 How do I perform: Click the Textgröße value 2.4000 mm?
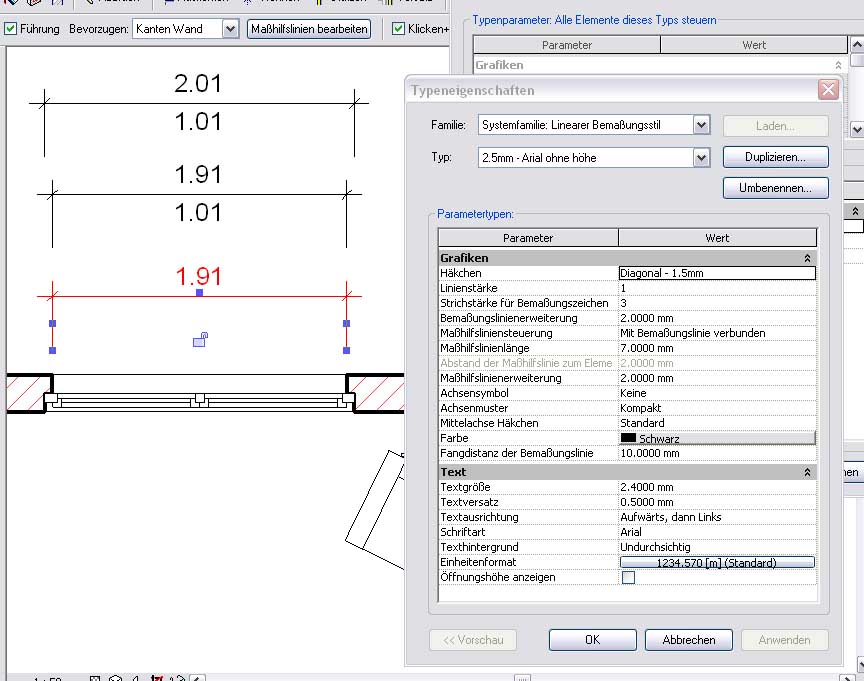(x=717, y=488)
